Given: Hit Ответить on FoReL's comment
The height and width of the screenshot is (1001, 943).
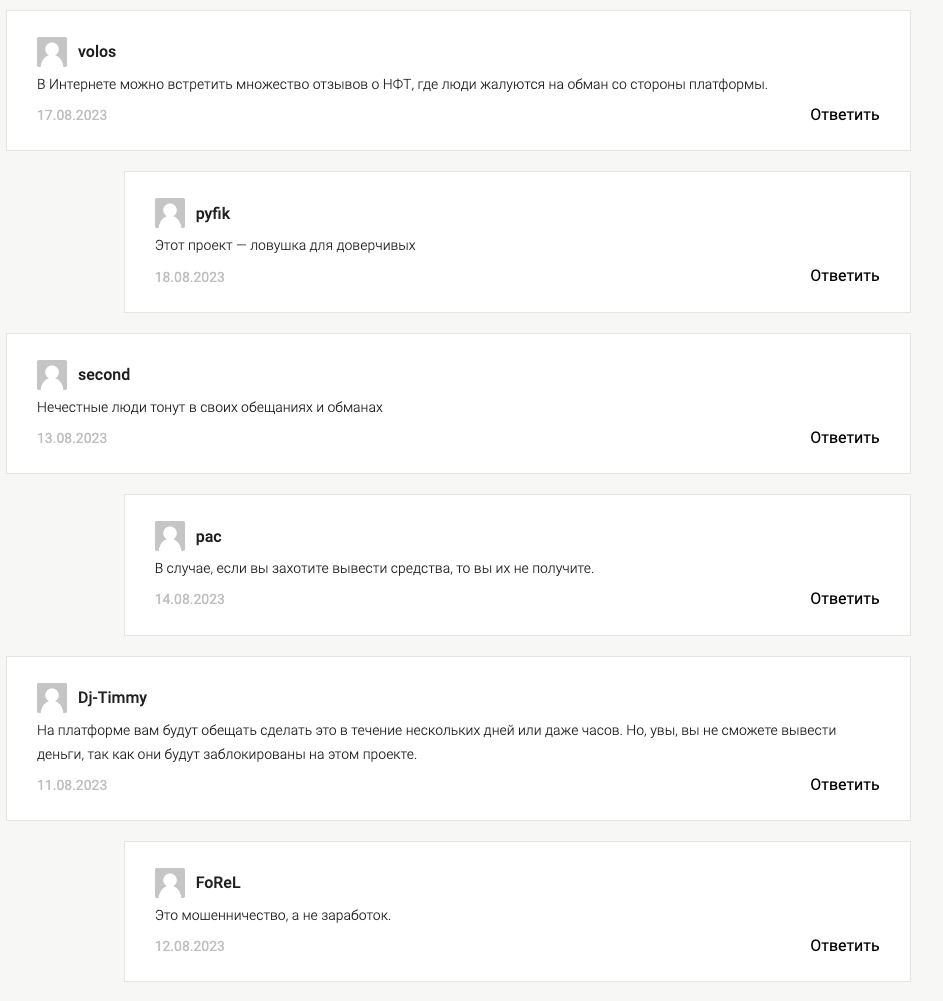Looking at the screenshot, I should tap(844, 946).
